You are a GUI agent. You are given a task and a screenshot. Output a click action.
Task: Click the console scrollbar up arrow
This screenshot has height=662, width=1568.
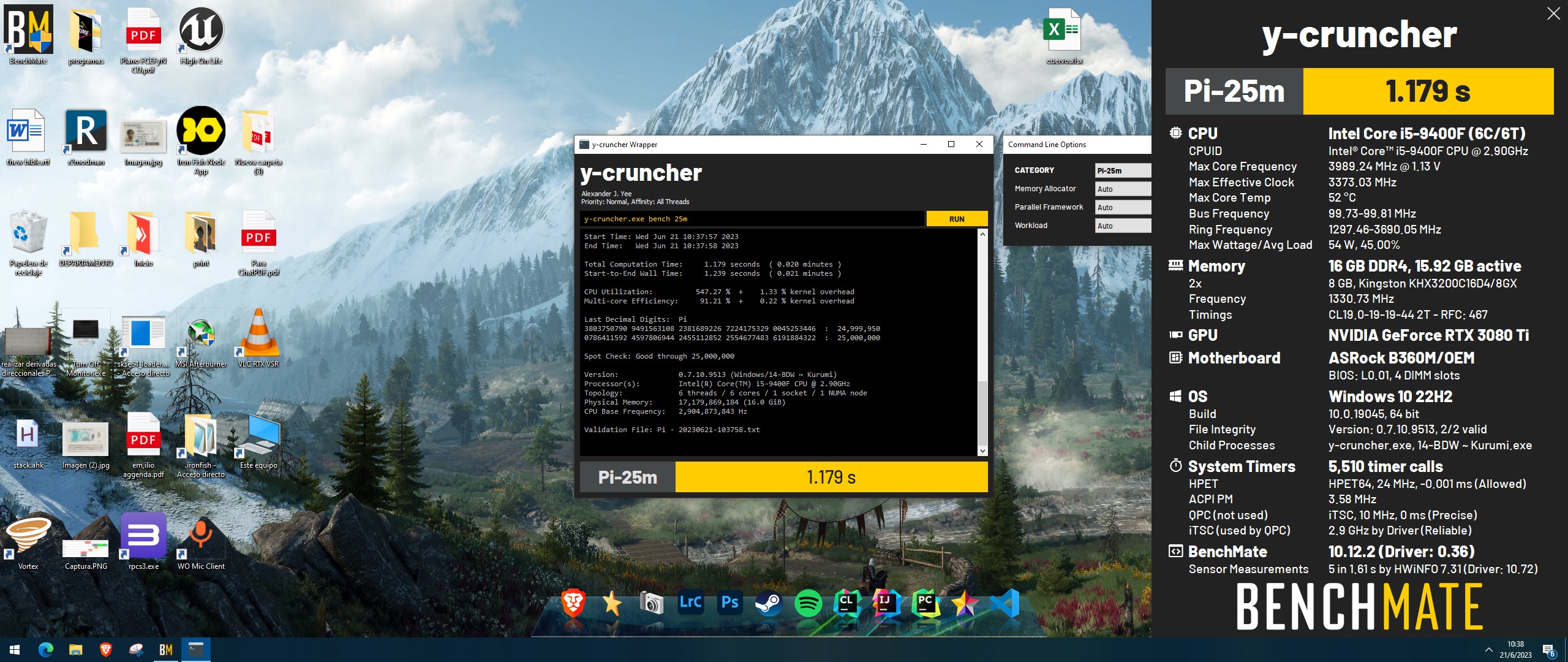982,234
